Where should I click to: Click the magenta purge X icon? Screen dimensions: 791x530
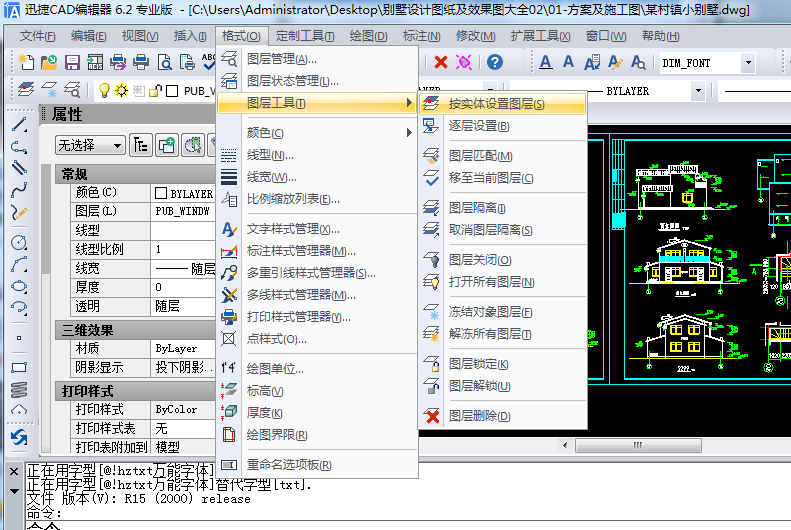(464, 63)
